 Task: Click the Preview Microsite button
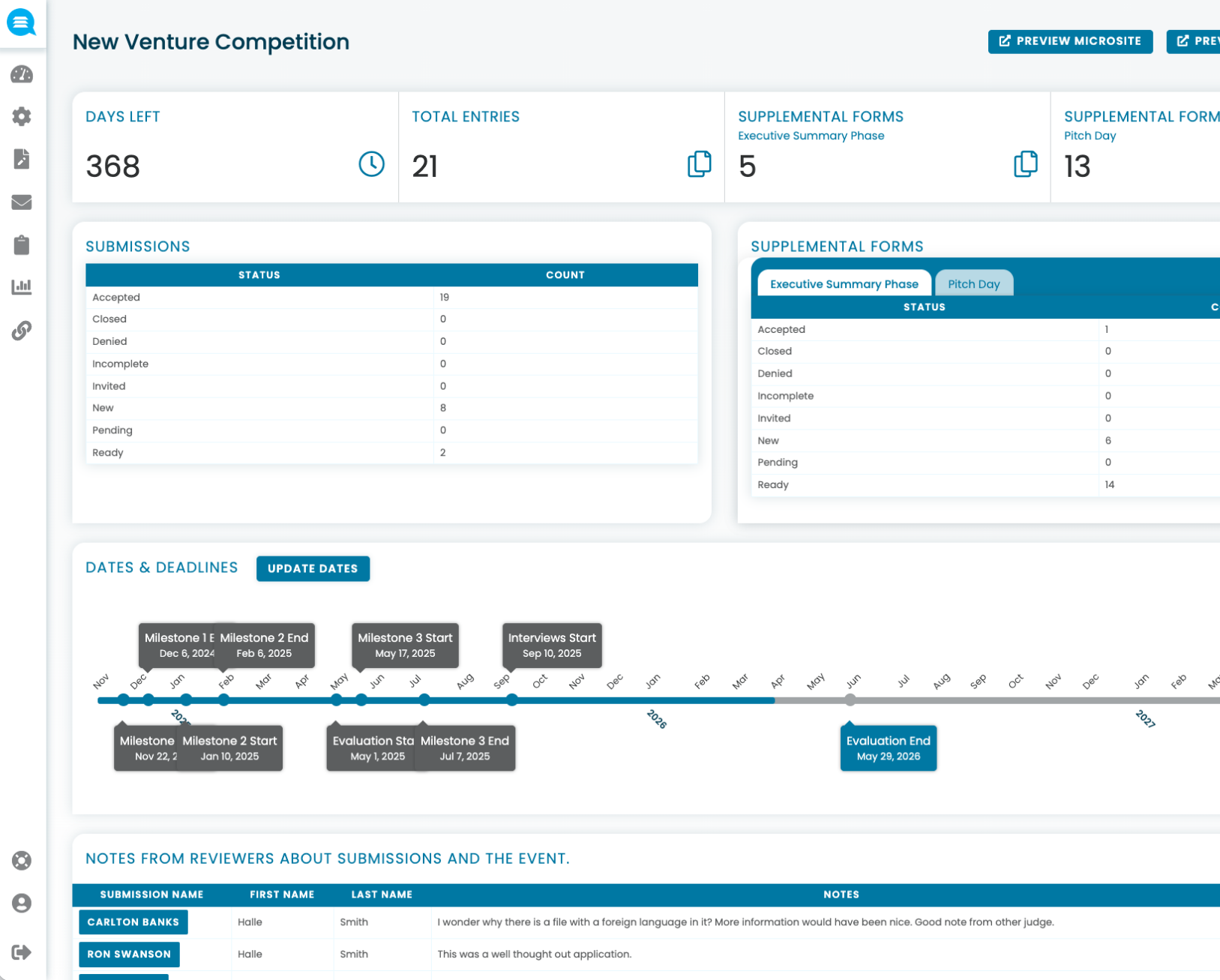(x=1070, y=41)
